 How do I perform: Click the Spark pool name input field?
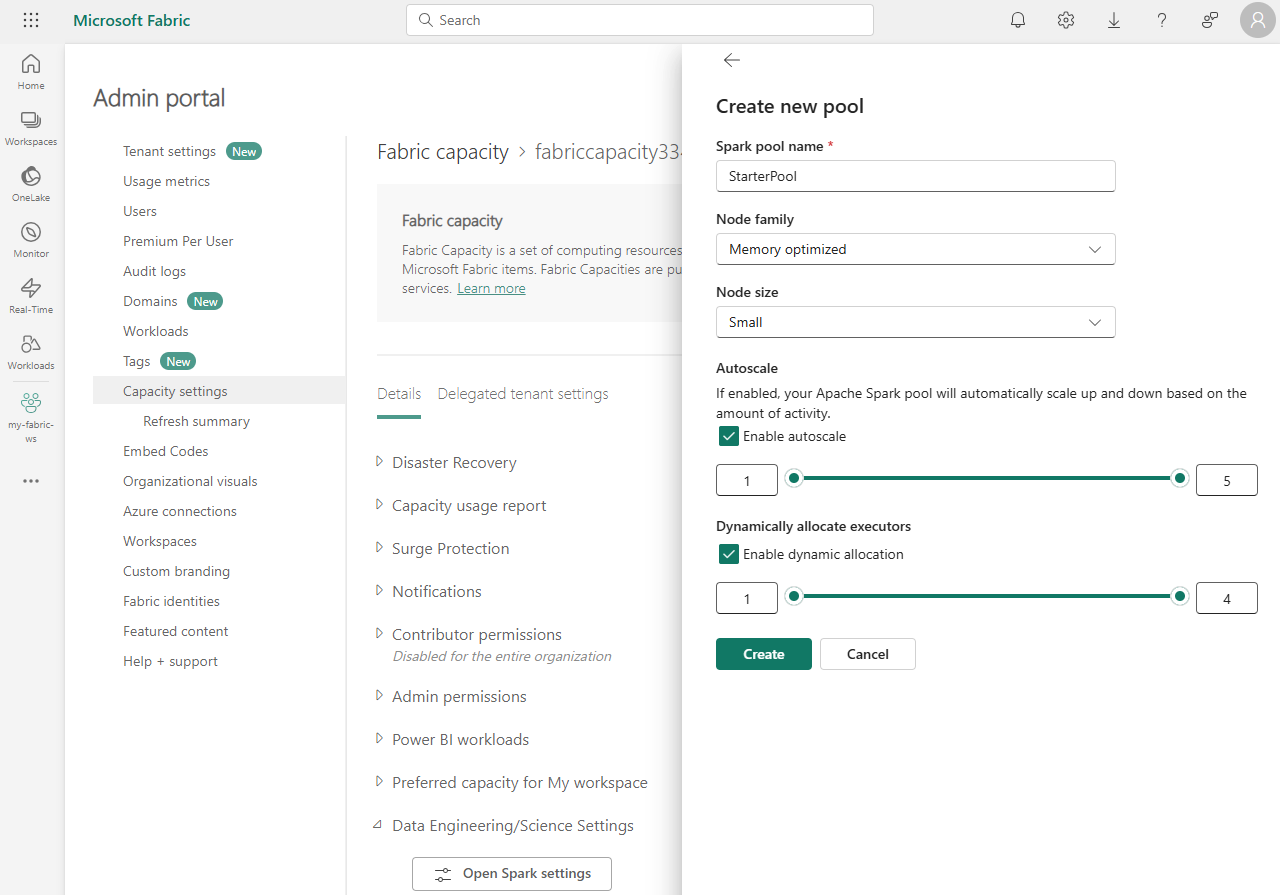pyautogui.click(x=915, y=176)
